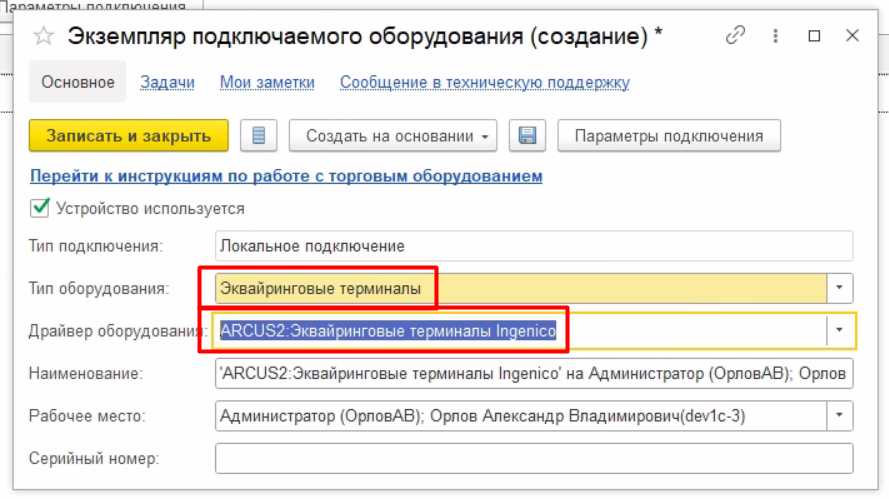Click the 'Параметры подключения' button
This screenshot has height=499, width=889.
point(669,136)
